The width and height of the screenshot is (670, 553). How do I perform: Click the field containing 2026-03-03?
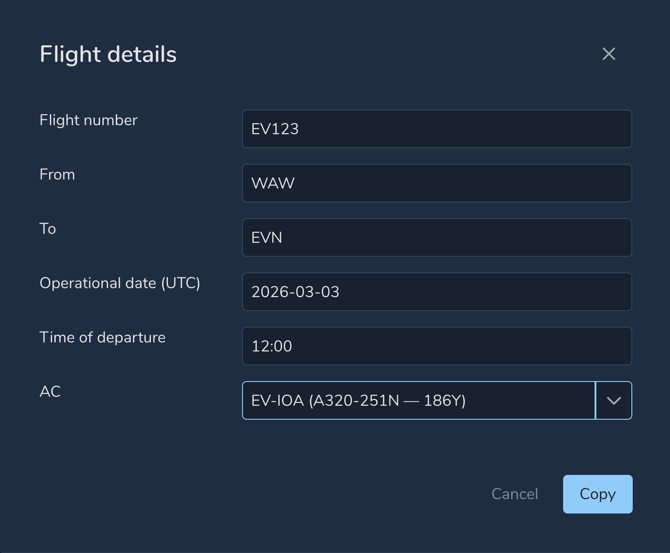[x=436, y=292]
